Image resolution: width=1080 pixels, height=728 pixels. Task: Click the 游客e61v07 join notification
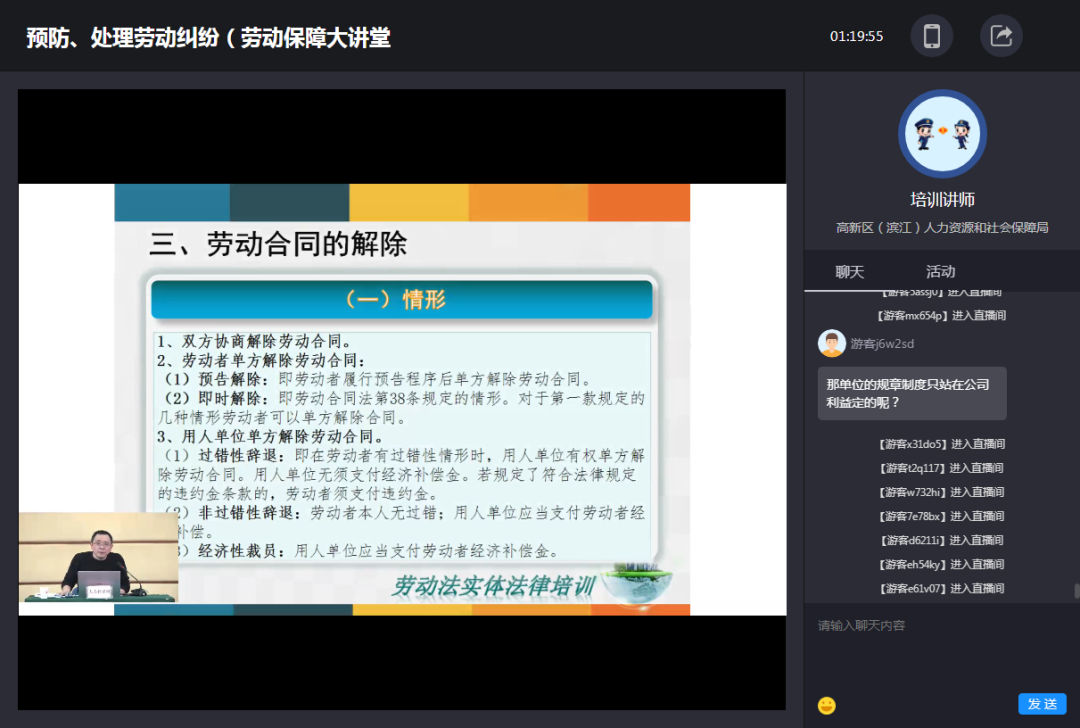[x=942, y=588]
